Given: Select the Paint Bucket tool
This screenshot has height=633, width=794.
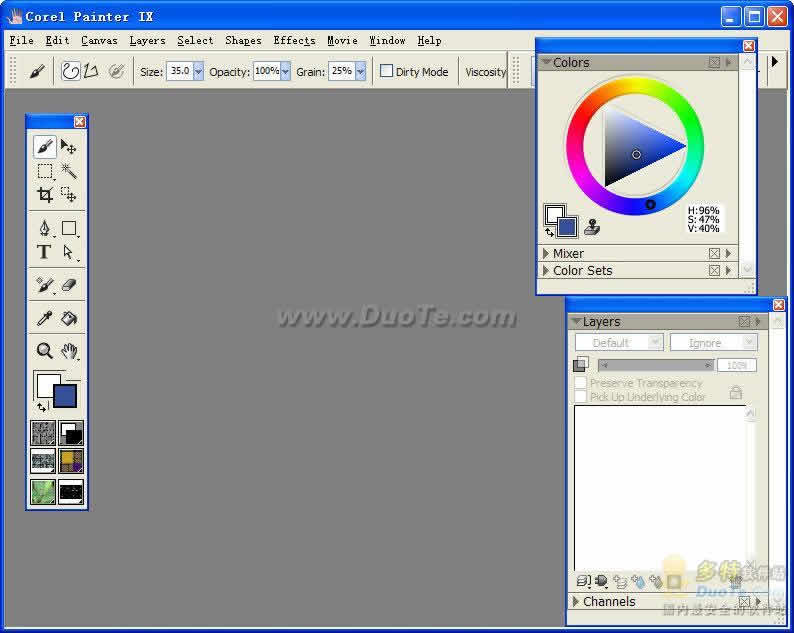Looking at the screenshot, I should pyautogui.click(x=69, y=319).
